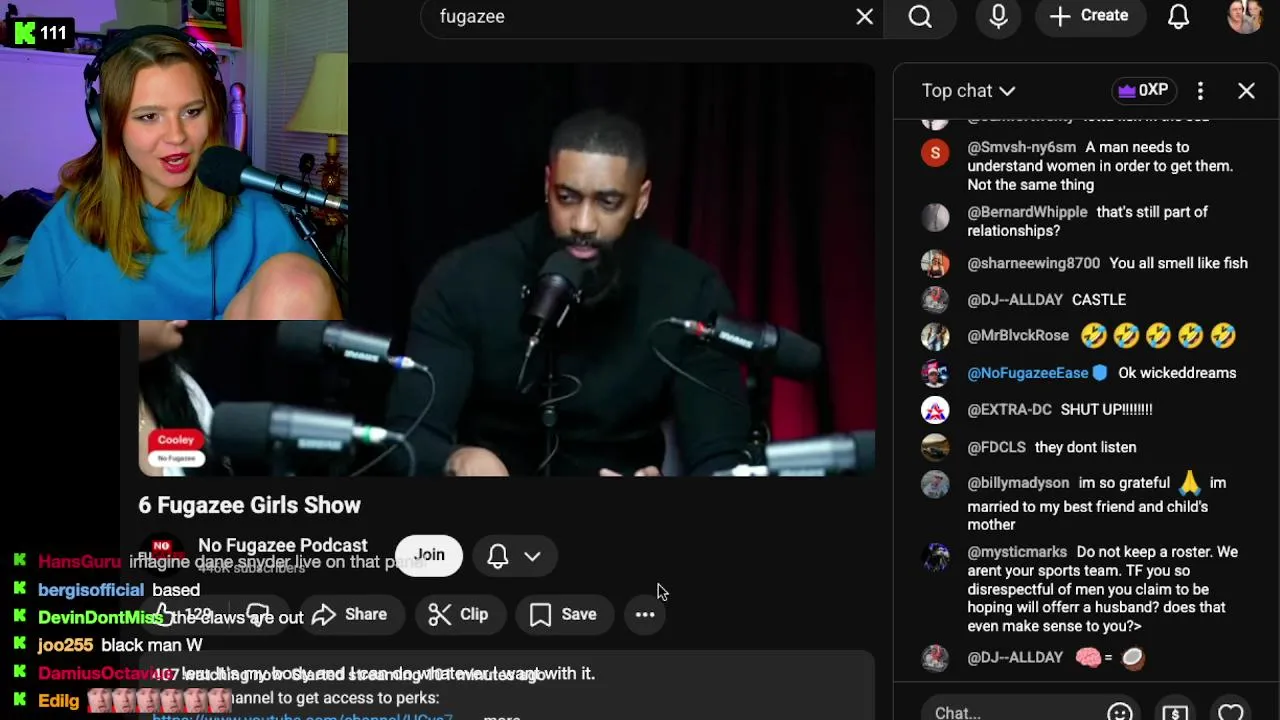Click the @MrBlvckRose chat avatar
This screenshot has width=1280, height=720.
coord(935,337)
